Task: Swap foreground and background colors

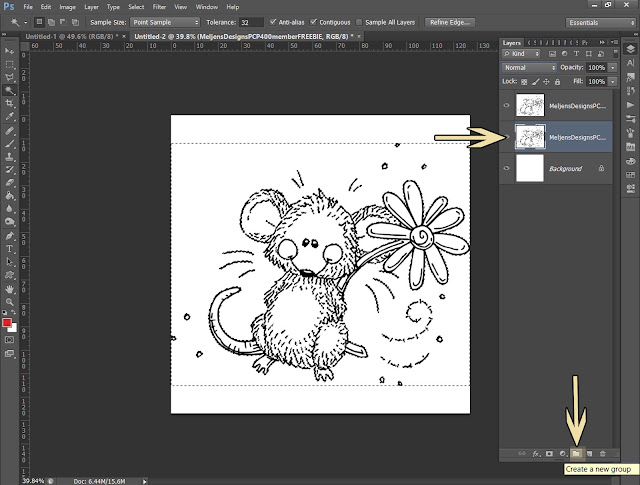Action: (x=13, y=313)
